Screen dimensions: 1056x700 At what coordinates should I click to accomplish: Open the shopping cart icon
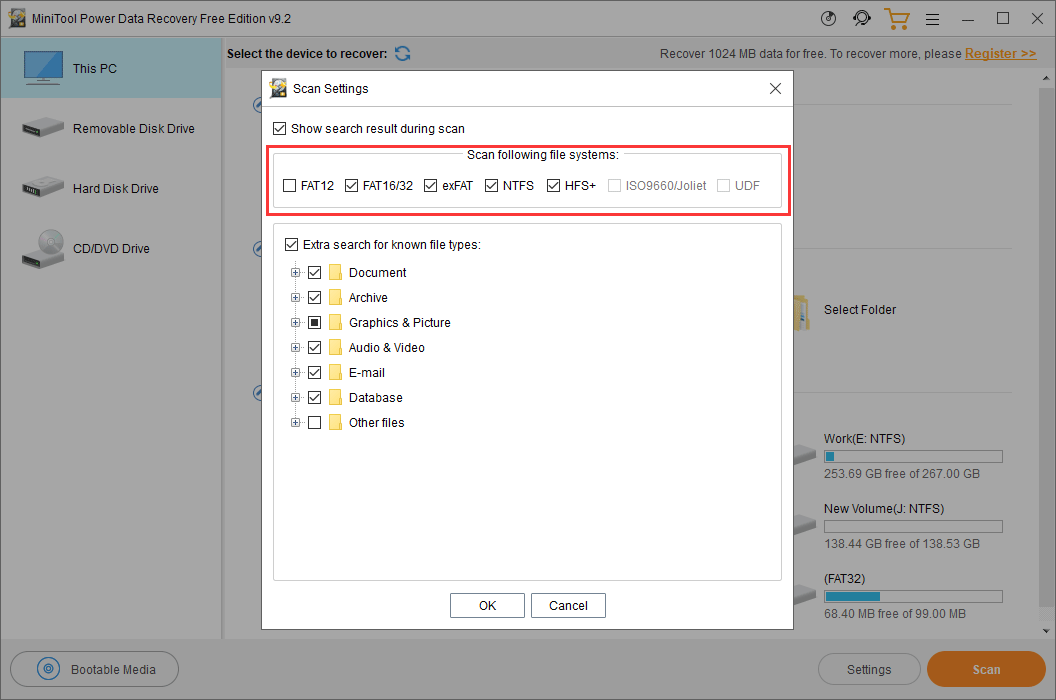coord(896,19)
